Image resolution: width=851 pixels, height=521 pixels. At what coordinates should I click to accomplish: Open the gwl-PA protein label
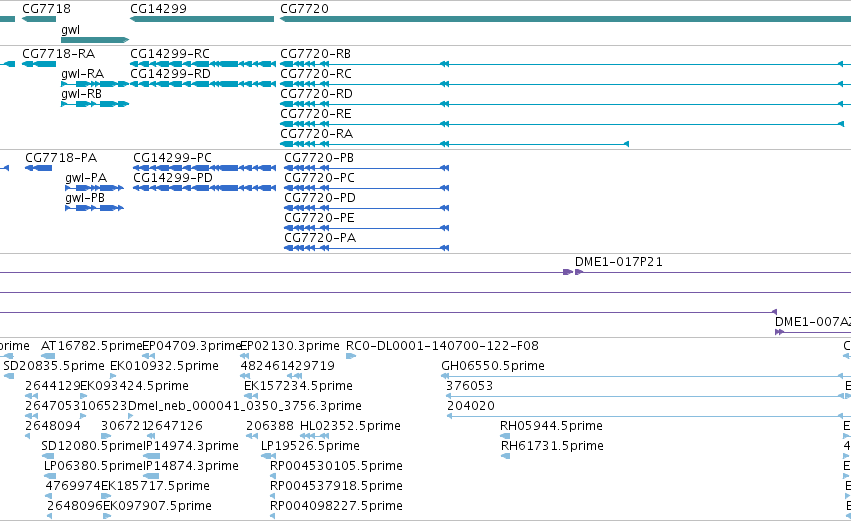tap(86, 178)
